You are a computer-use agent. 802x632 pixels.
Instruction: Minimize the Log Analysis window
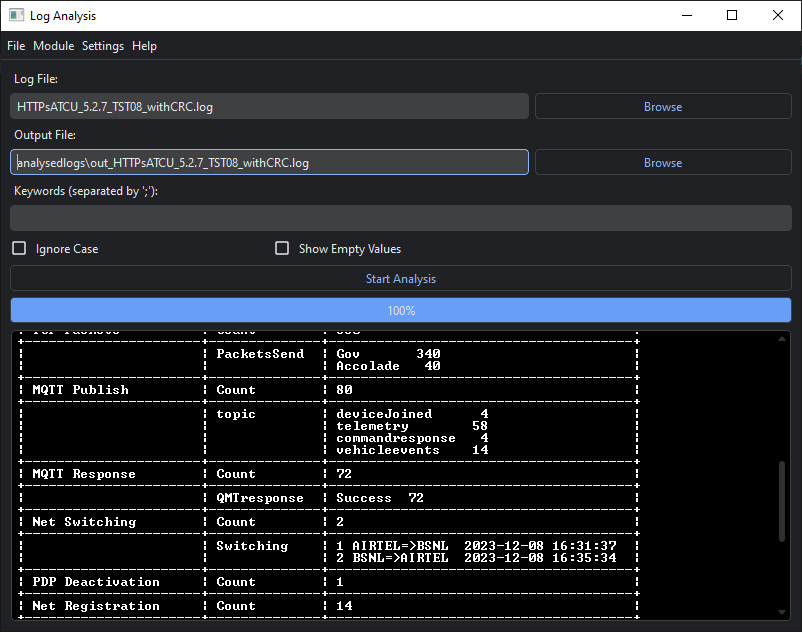pyautogui.click(x=687, y=15)
